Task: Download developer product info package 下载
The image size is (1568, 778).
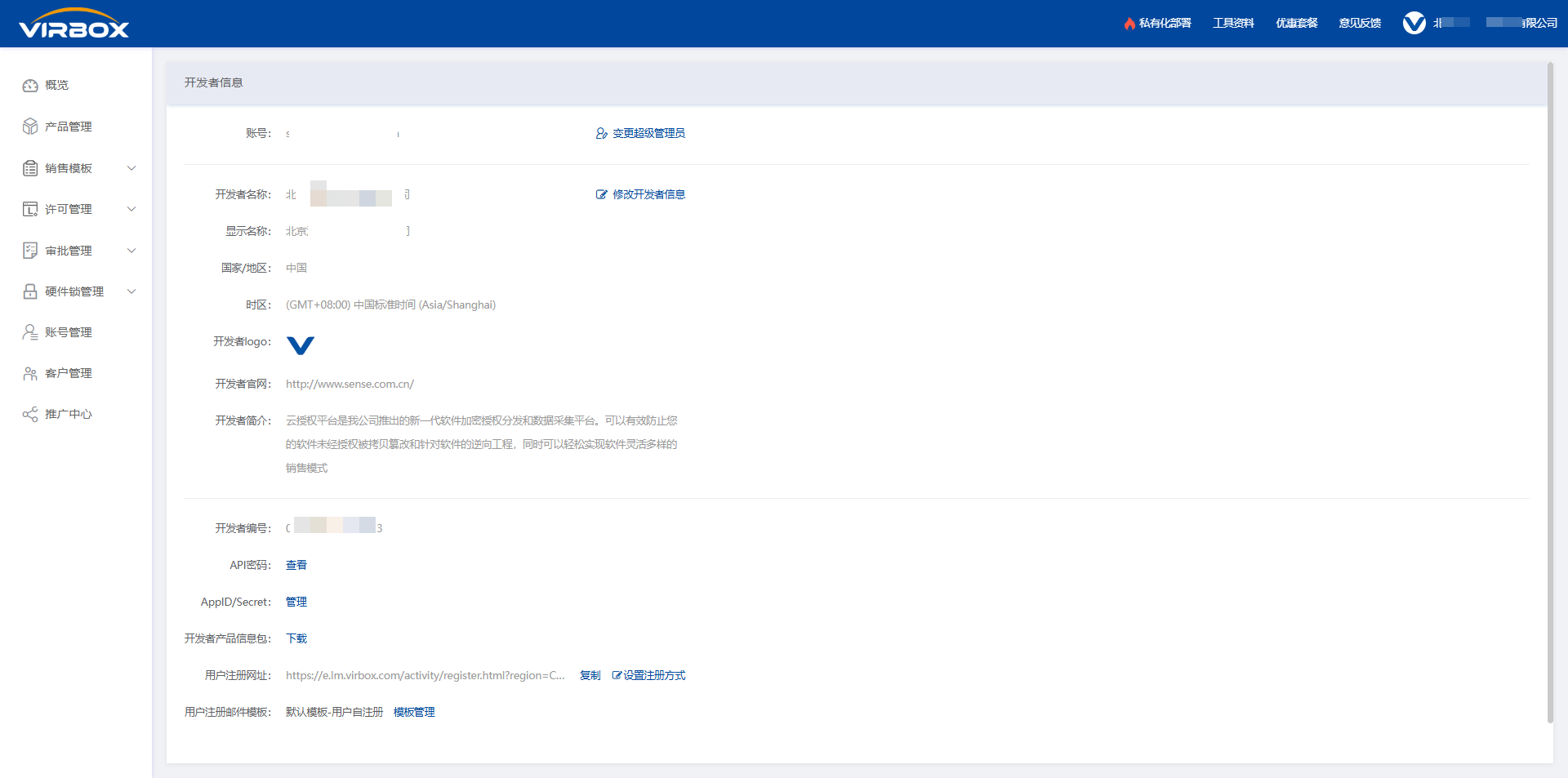Action: pyautogui.click(x=296, y=638)
